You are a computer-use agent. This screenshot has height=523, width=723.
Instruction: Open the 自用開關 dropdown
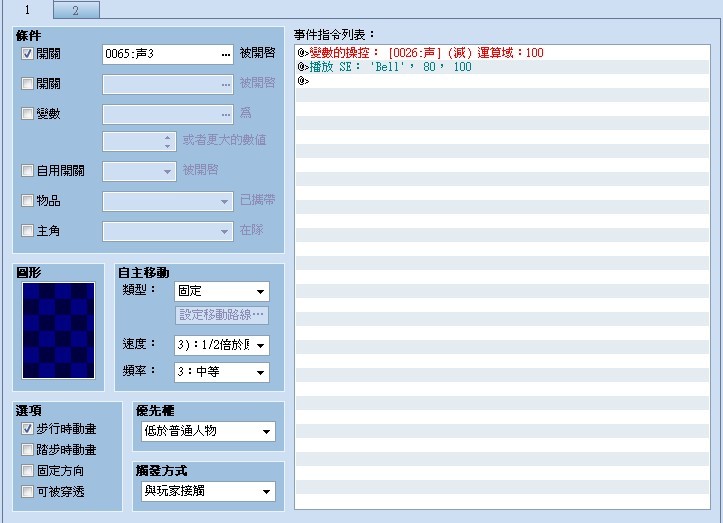(139, 172)
